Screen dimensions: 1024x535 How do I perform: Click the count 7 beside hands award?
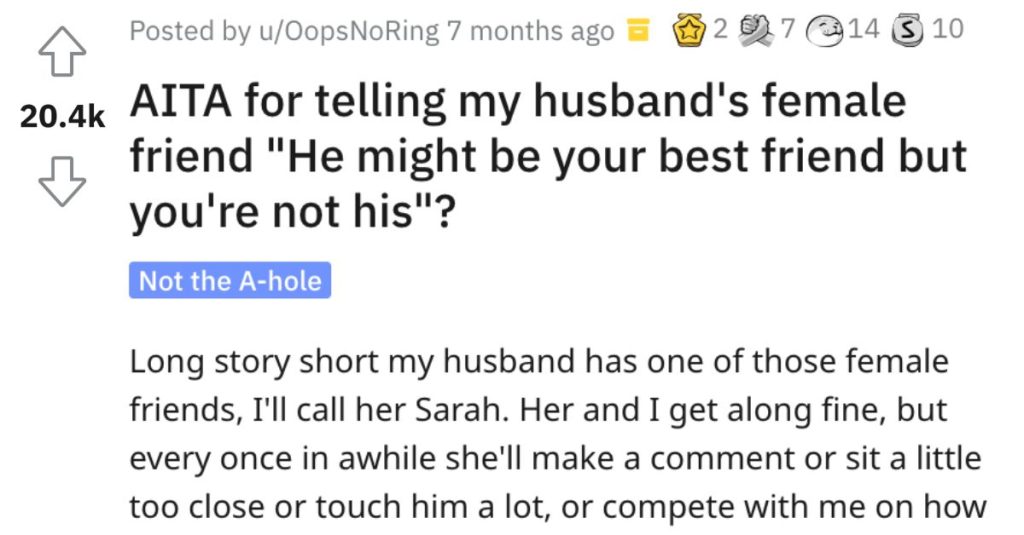coord(788,29)
